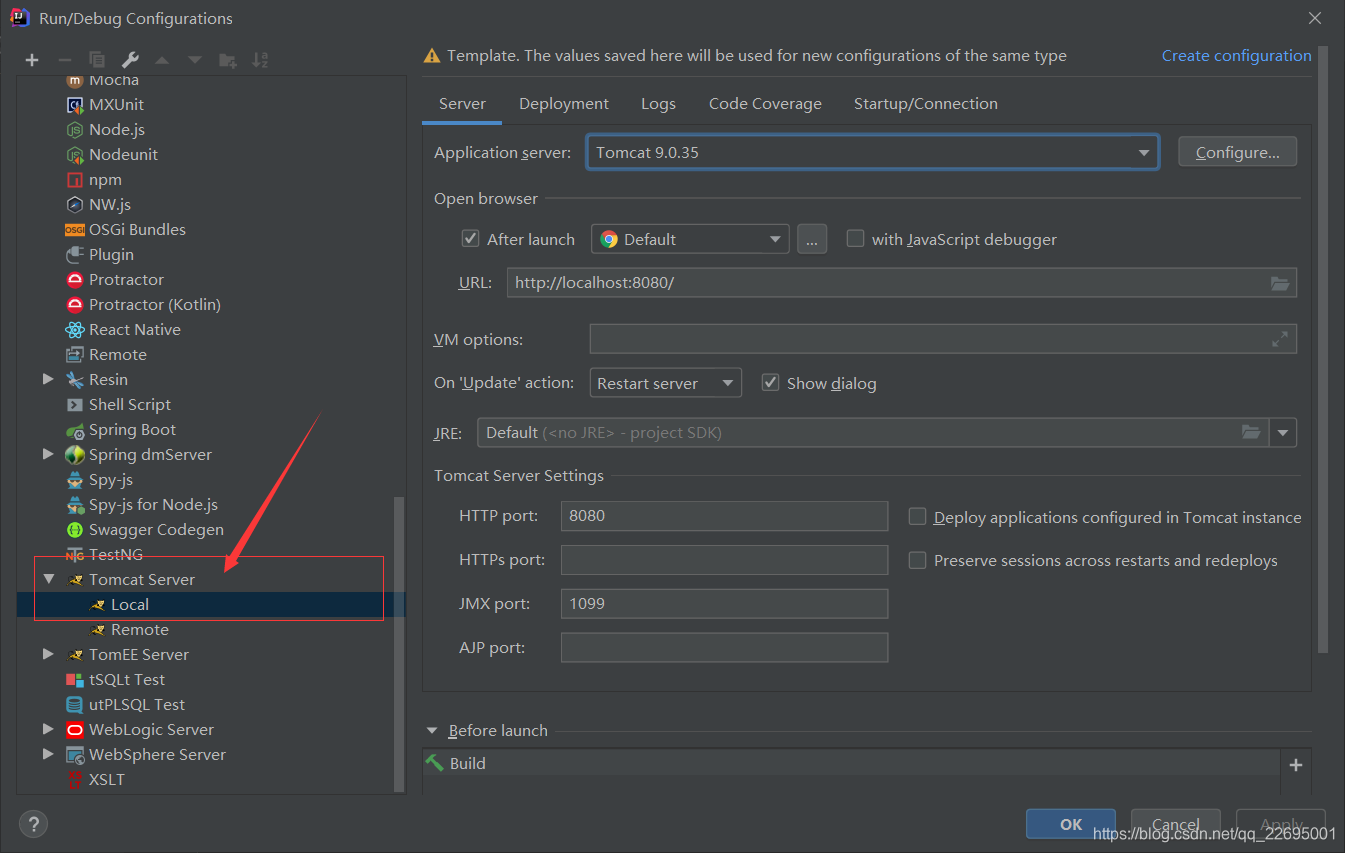This screenshot has width=1345, height=853.
Task: Click the help question mark icon
Action: (x=33, y=825)
